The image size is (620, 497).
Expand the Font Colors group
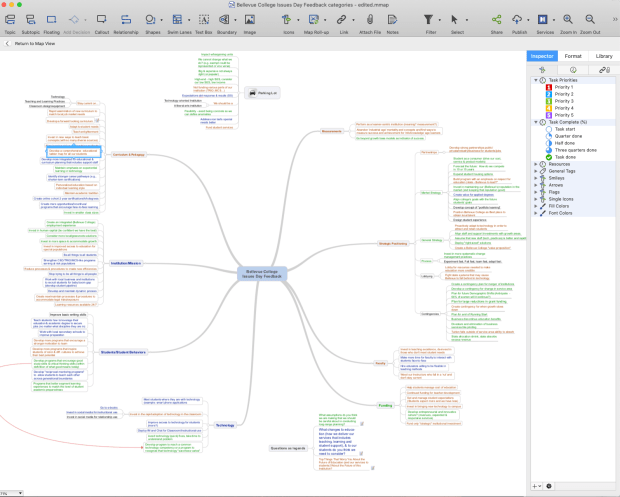pyautogui.click(x=536, y=213)
